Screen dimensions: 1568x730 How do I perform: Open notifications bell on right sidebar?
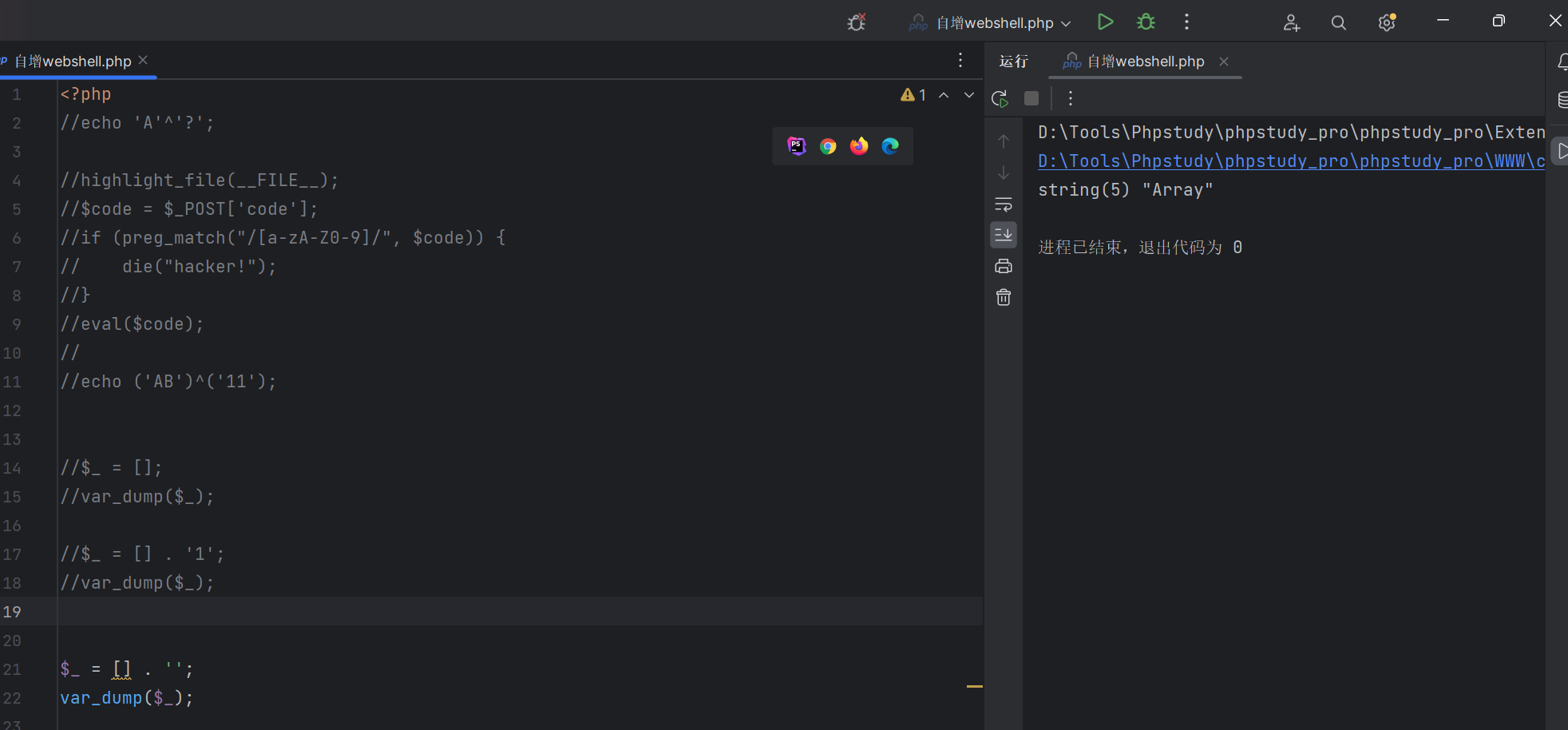click(1562, 61)
